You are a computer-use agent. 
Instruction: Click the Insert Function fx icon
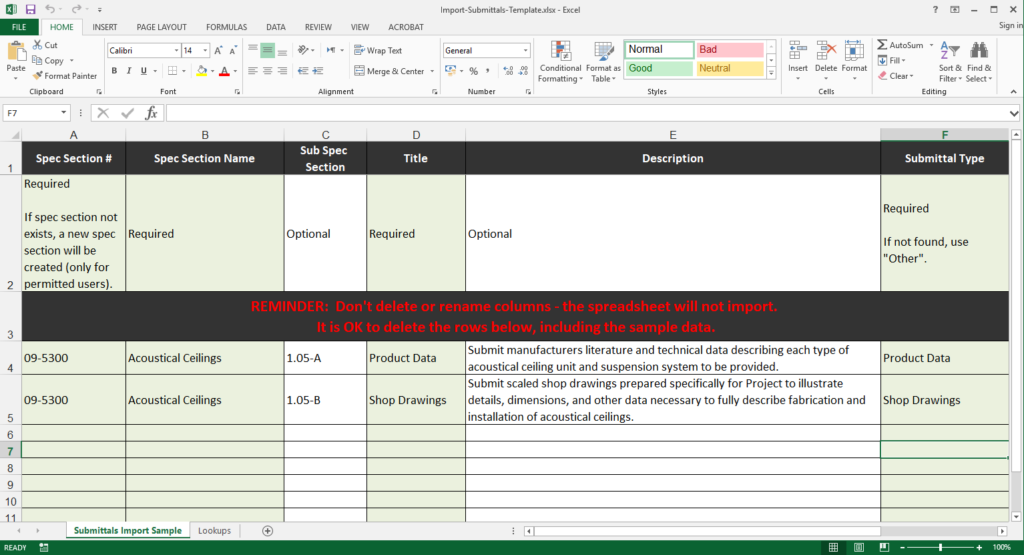(x=151, y=113)
